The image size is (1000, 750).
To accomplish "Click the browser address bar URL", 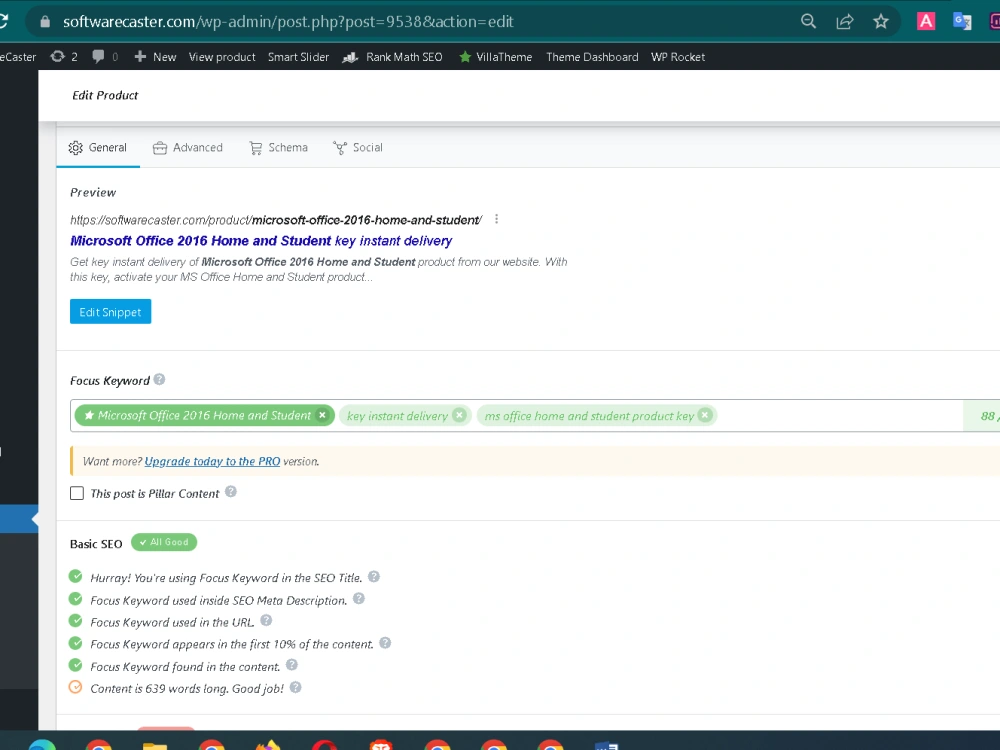I will pos(288,22).
